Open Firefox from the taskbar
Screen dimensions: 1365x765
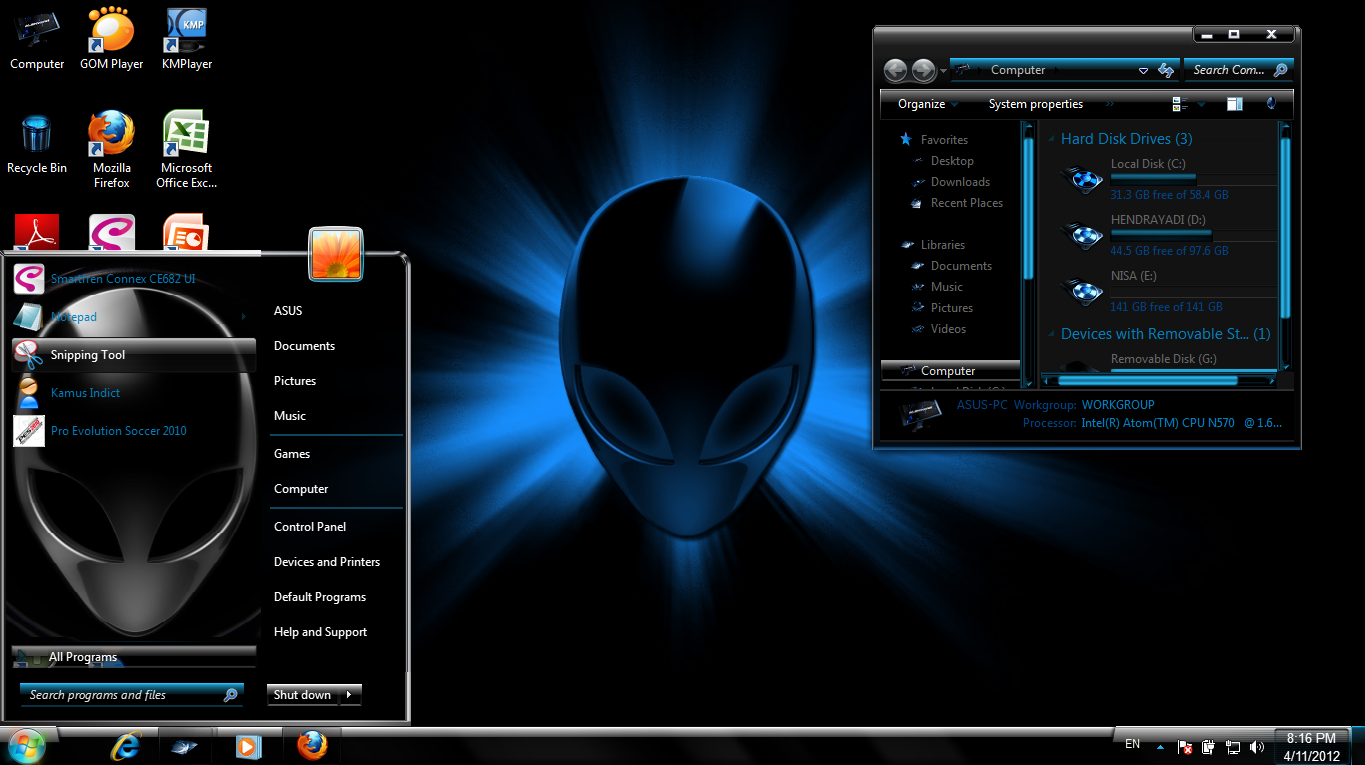(312, 746)
